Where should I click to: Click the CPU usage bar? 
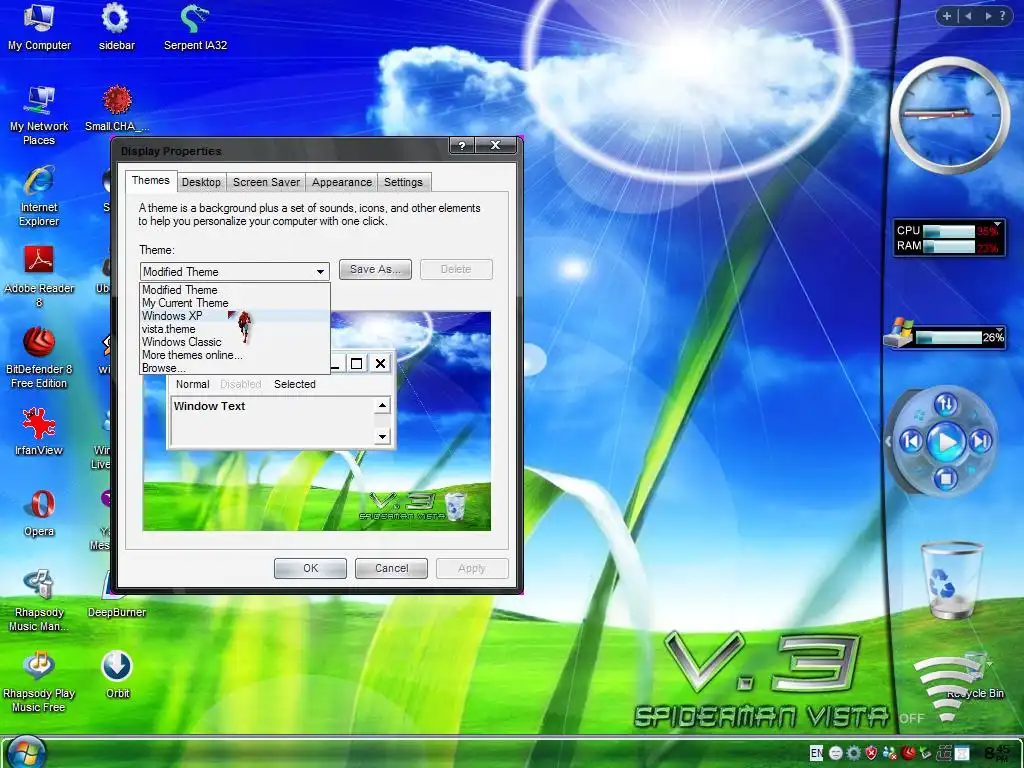(x=949, y=231)
